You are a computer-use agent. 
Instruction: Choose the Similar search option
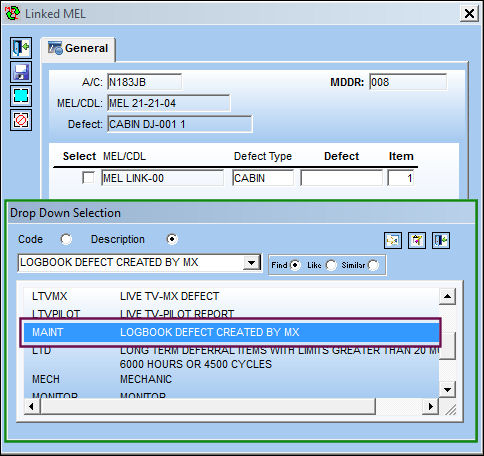click(373, 265)
